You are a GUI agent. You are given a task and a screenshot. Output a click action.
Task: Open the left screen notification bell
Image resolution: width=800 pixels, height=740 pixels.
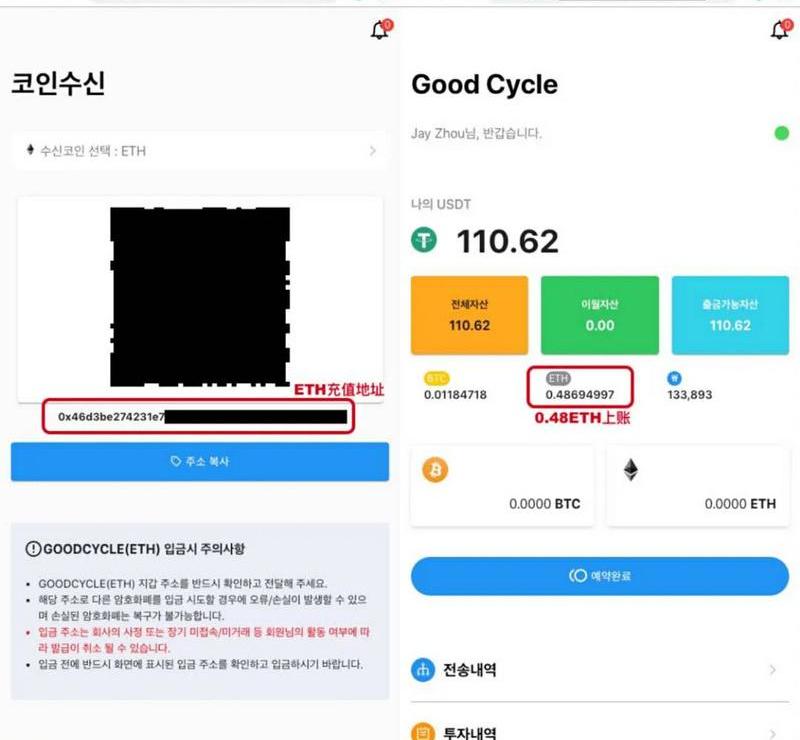(x=381, y=30)
